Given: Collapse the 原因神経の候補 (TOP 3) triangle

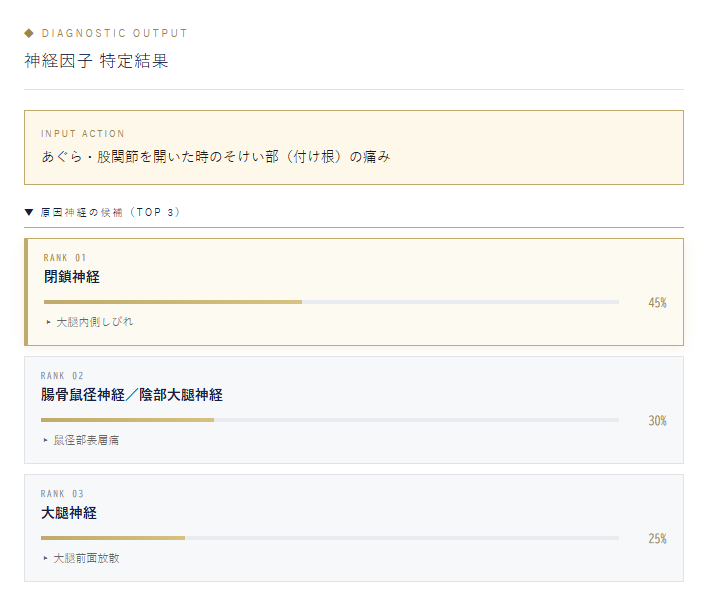Looking at the screenshot, I should 29,212.
